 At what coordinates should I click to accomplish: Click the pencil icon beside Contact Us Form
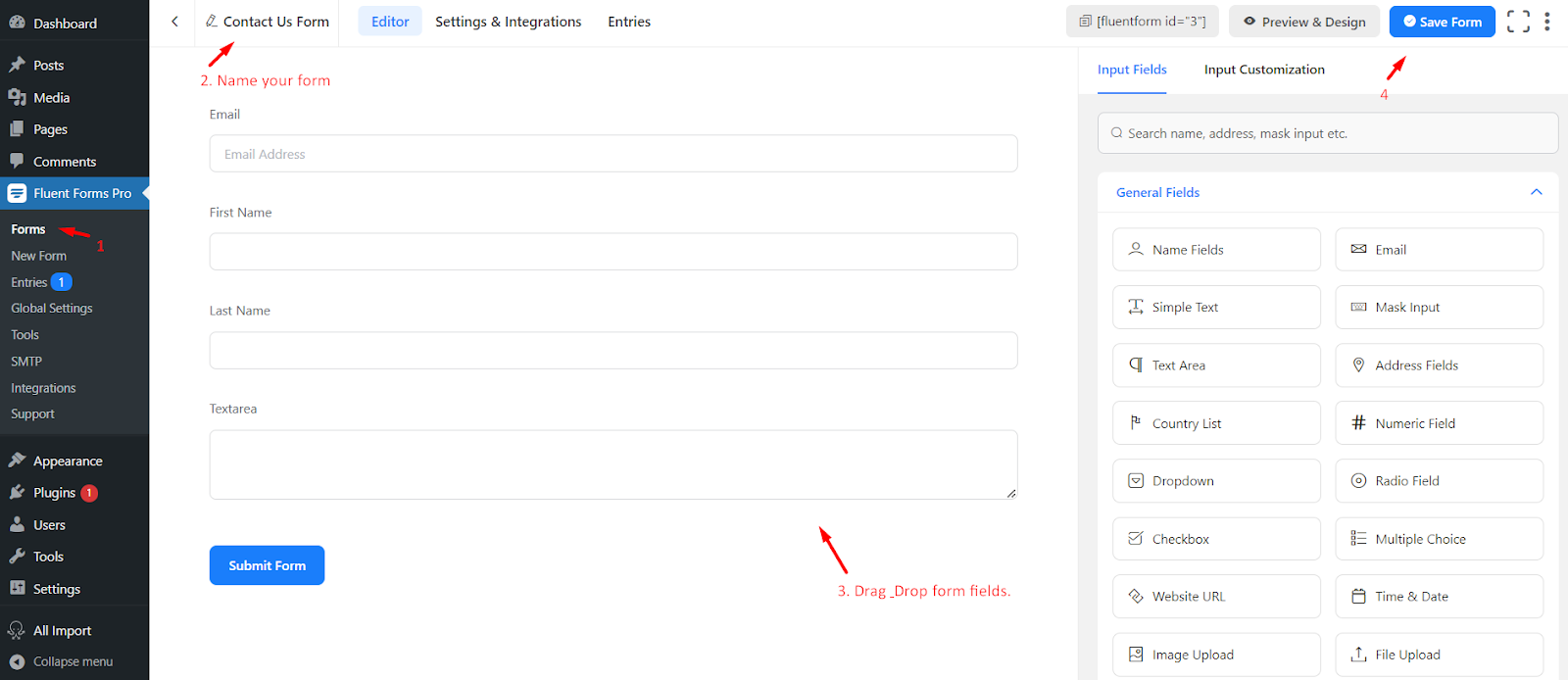[x=212, y=21]
